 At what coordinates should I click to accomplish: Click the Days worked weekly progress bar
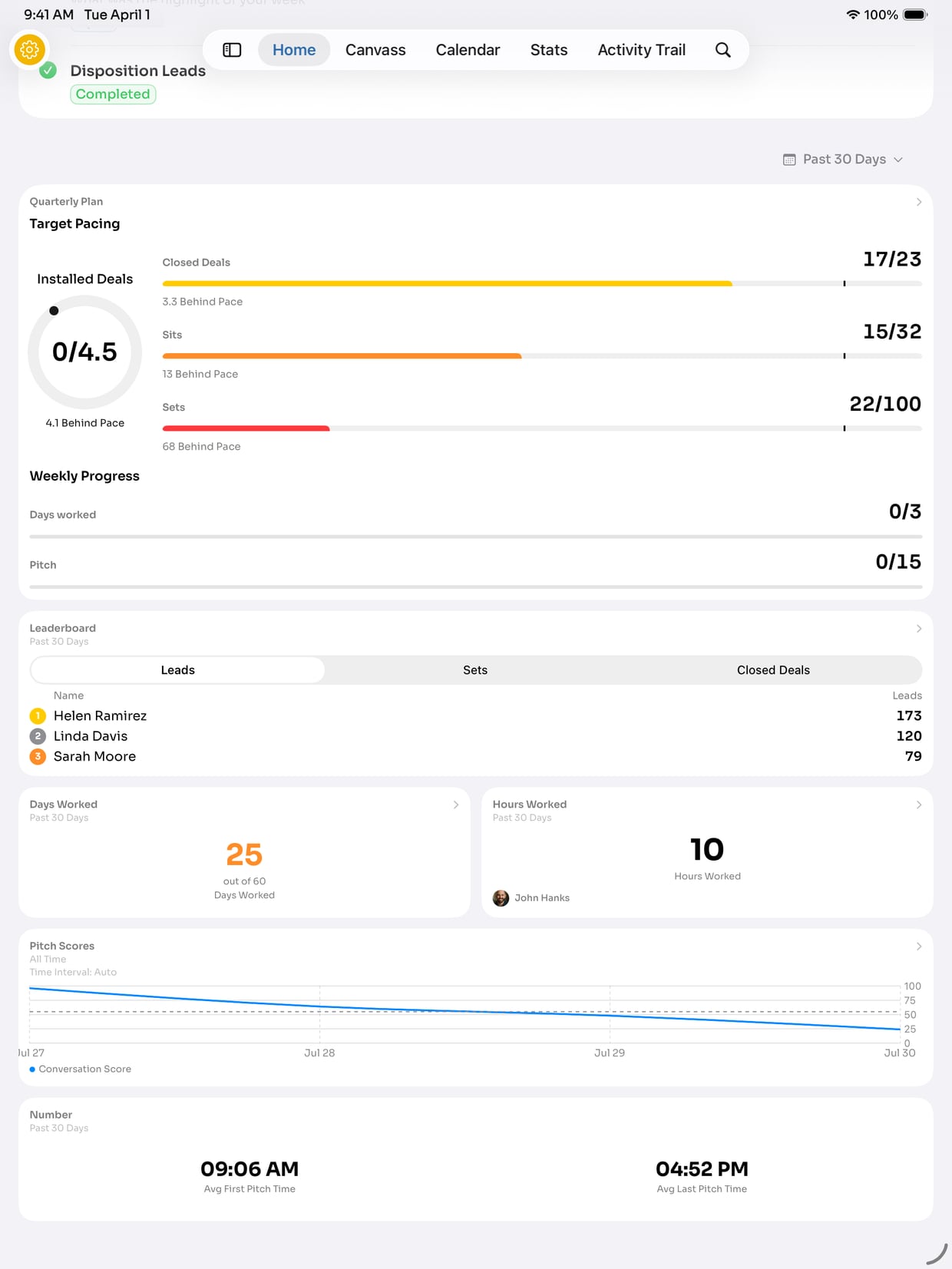pyautogui.click(x=475, y=537)
